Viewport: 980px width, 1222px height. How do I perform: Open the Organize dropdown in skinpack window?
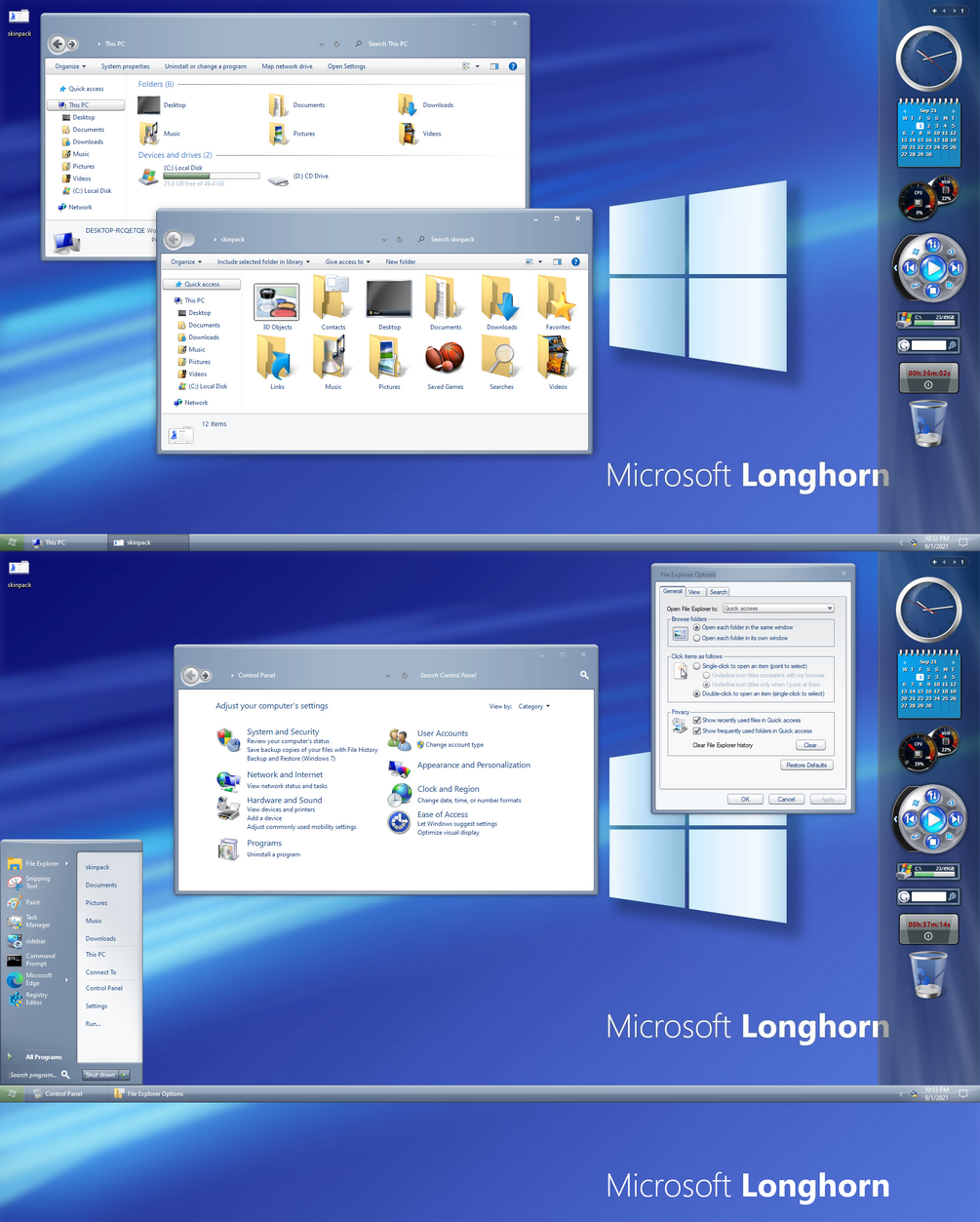186,261
